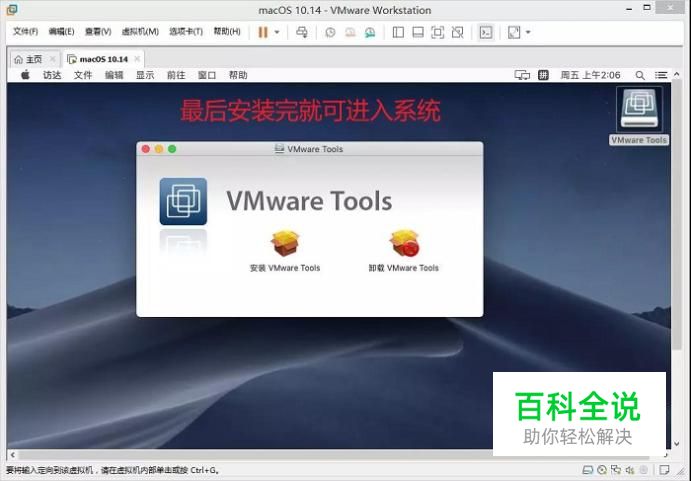The height and width of the screenshot is (481, 691).
Task: Click the 安装 VMware Tools package icon
Action: pyautogui.click(x=285, y=243)
